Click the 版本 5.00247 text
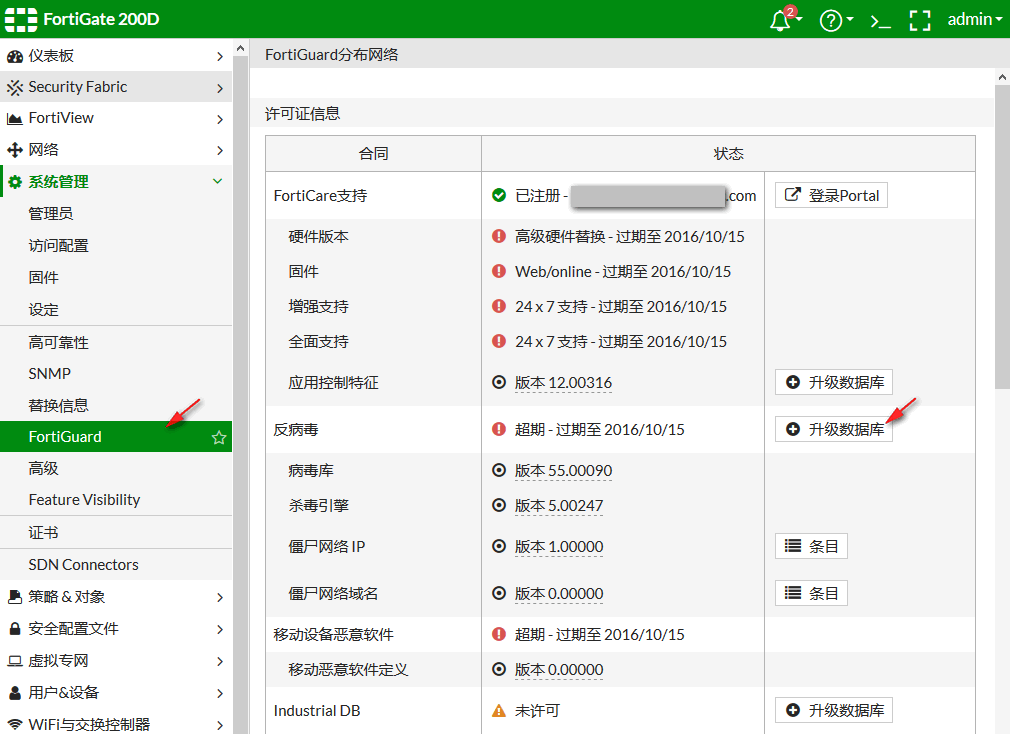1010x734 pixels. pyautogui.click(x=559, y=506)
